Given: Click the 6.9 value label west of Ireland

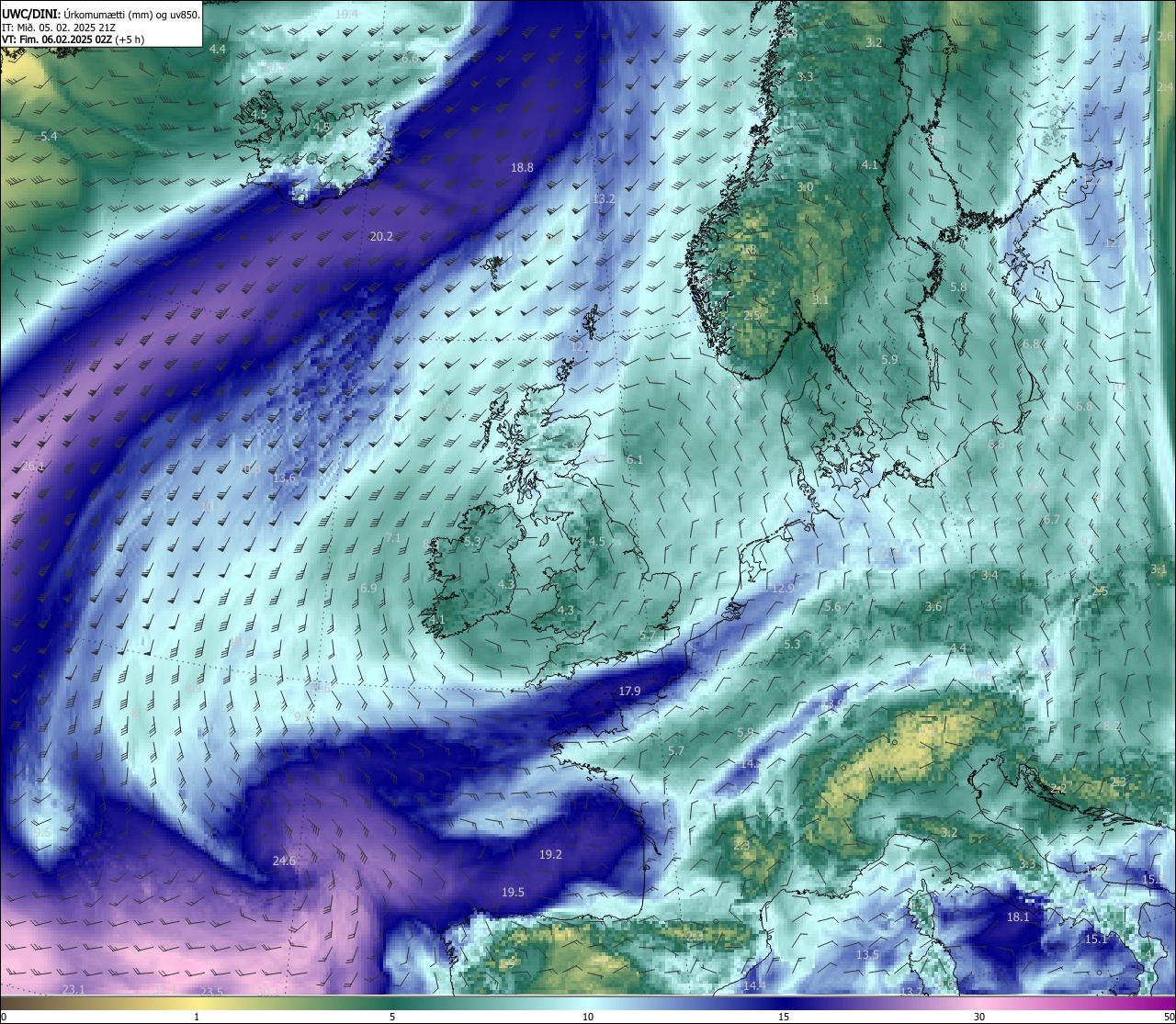Looking at the screenshot, I should [368, 588].
